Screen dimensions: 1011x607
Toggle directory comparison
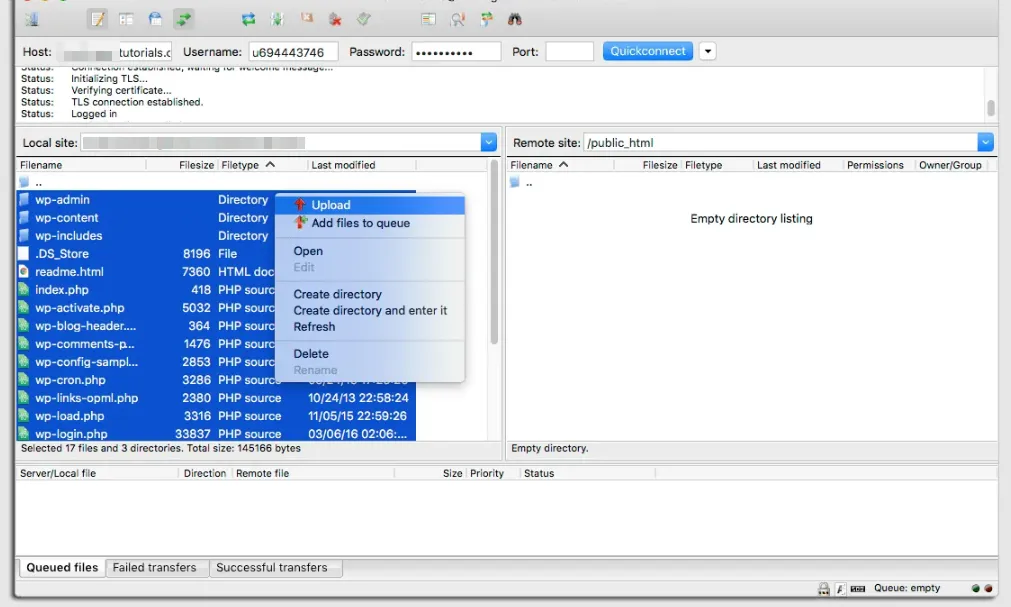[x=457, y=19]
